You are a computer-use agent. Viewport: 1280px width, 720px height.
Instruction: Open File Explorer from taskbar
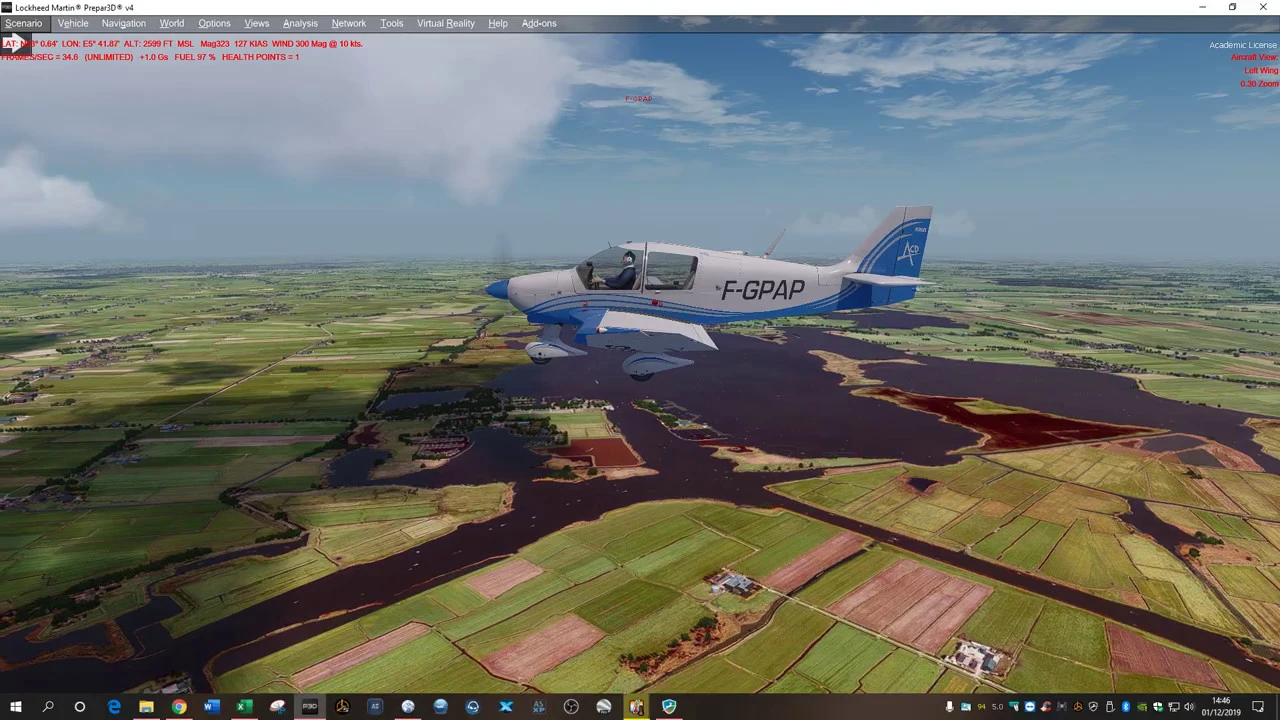tap(146, 708)
